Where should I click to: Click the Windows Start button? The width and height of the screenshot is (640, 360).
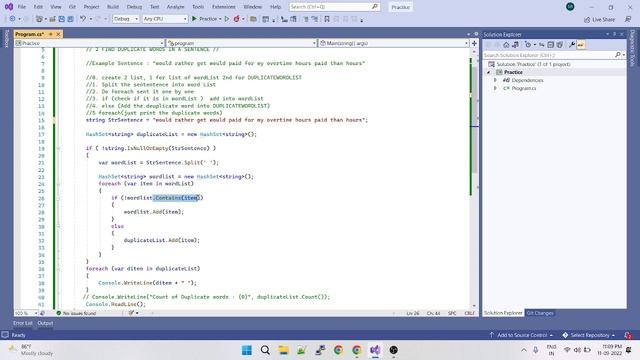click(x=247, y=350)
